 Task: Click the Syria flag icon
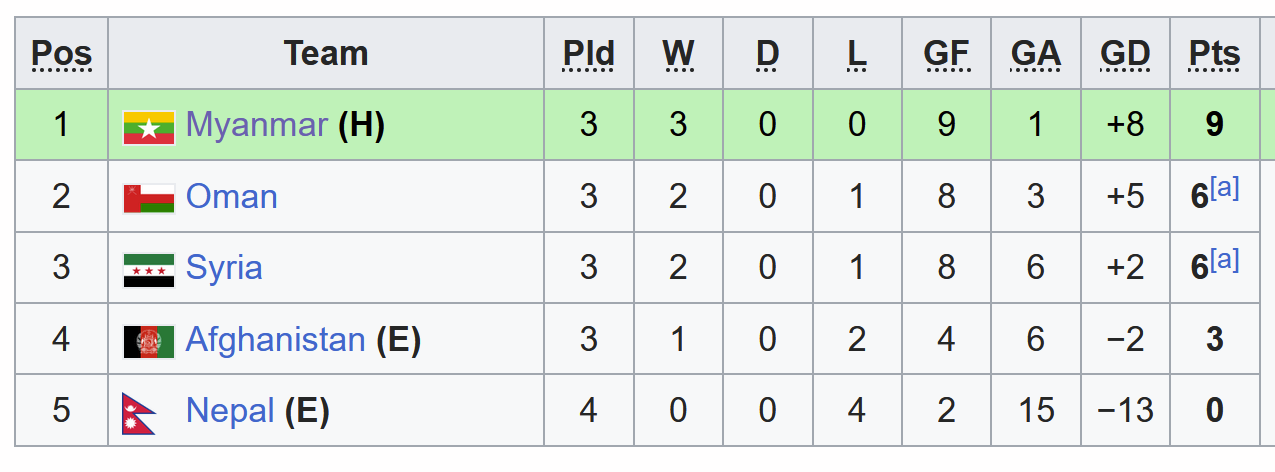(x=149, y=269)
